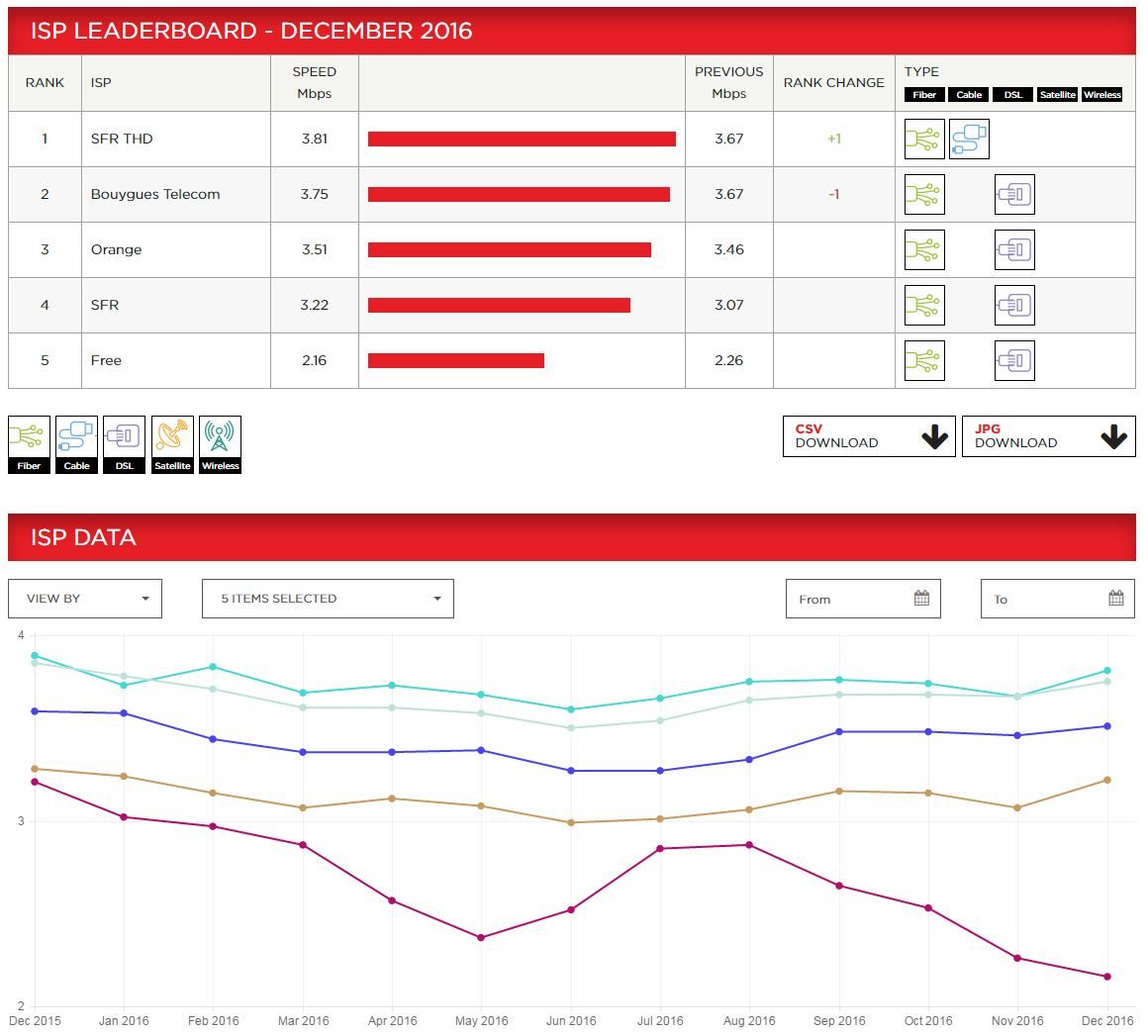This screenshot has height=1036, width=1148.
Task: Click the '-1' rank change value
Action: coord(834,194)
